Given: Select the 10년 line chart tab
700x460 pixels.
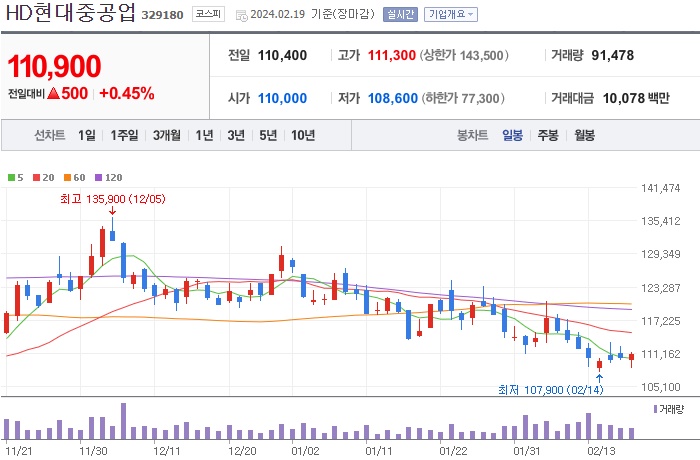Looking at the screenshot, I should coord(303,135).
